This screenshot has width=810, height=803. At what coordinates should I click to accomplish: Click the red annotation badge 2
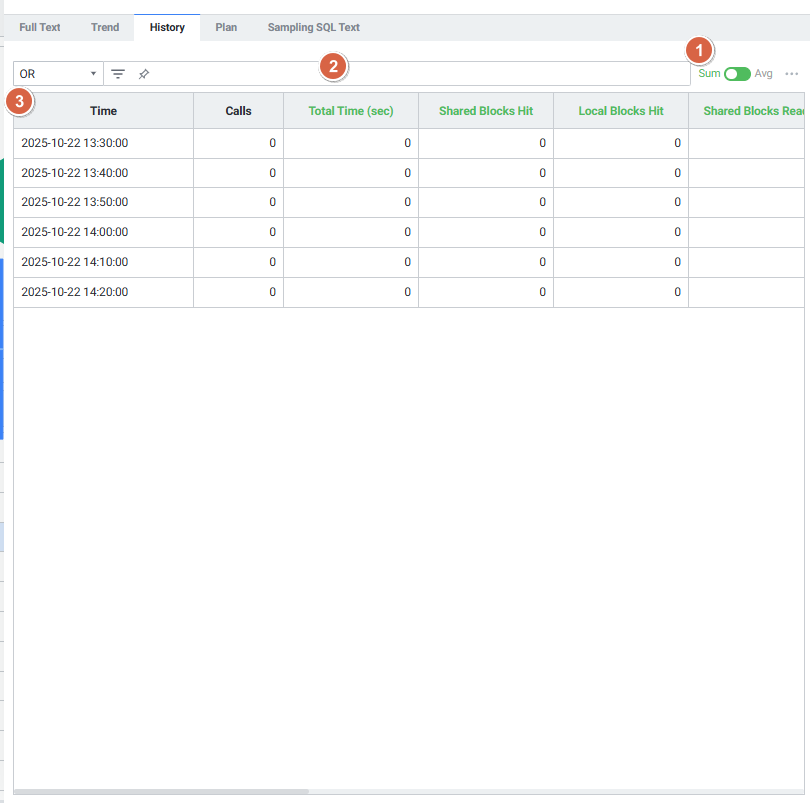click(333, 66)
